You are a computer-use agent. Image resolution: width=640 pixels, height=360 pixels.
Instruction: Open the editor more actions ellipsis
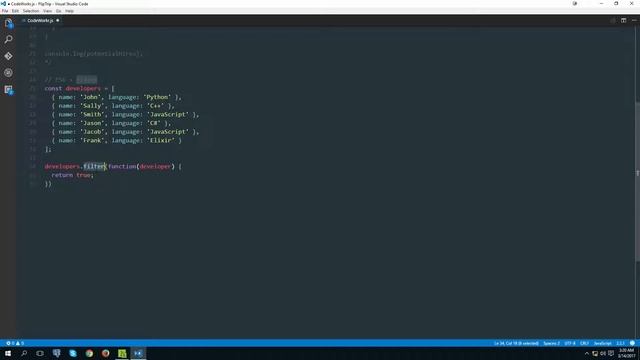click(634, 20)
